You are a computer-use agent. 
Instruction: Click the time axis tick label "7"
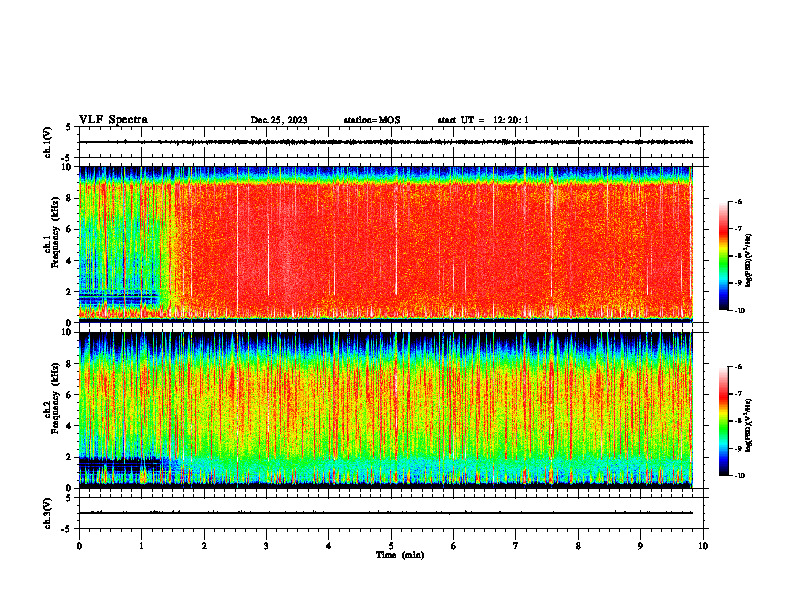pyautogui.click(x=516, y=546)
